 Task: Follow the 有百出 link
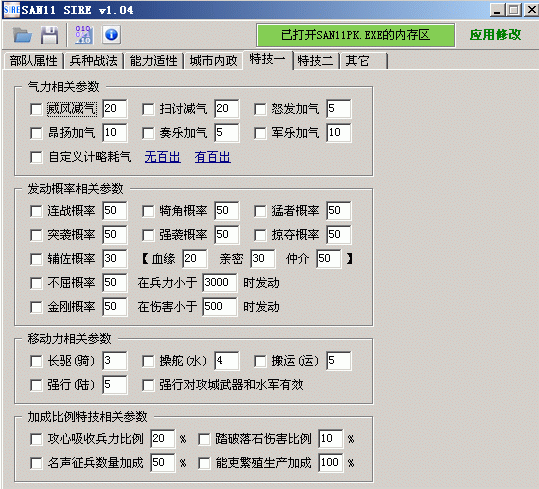click(x=212, y=157)
